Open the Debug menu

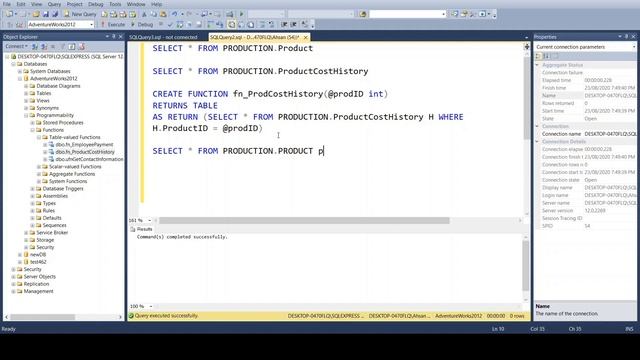[96, 4]
